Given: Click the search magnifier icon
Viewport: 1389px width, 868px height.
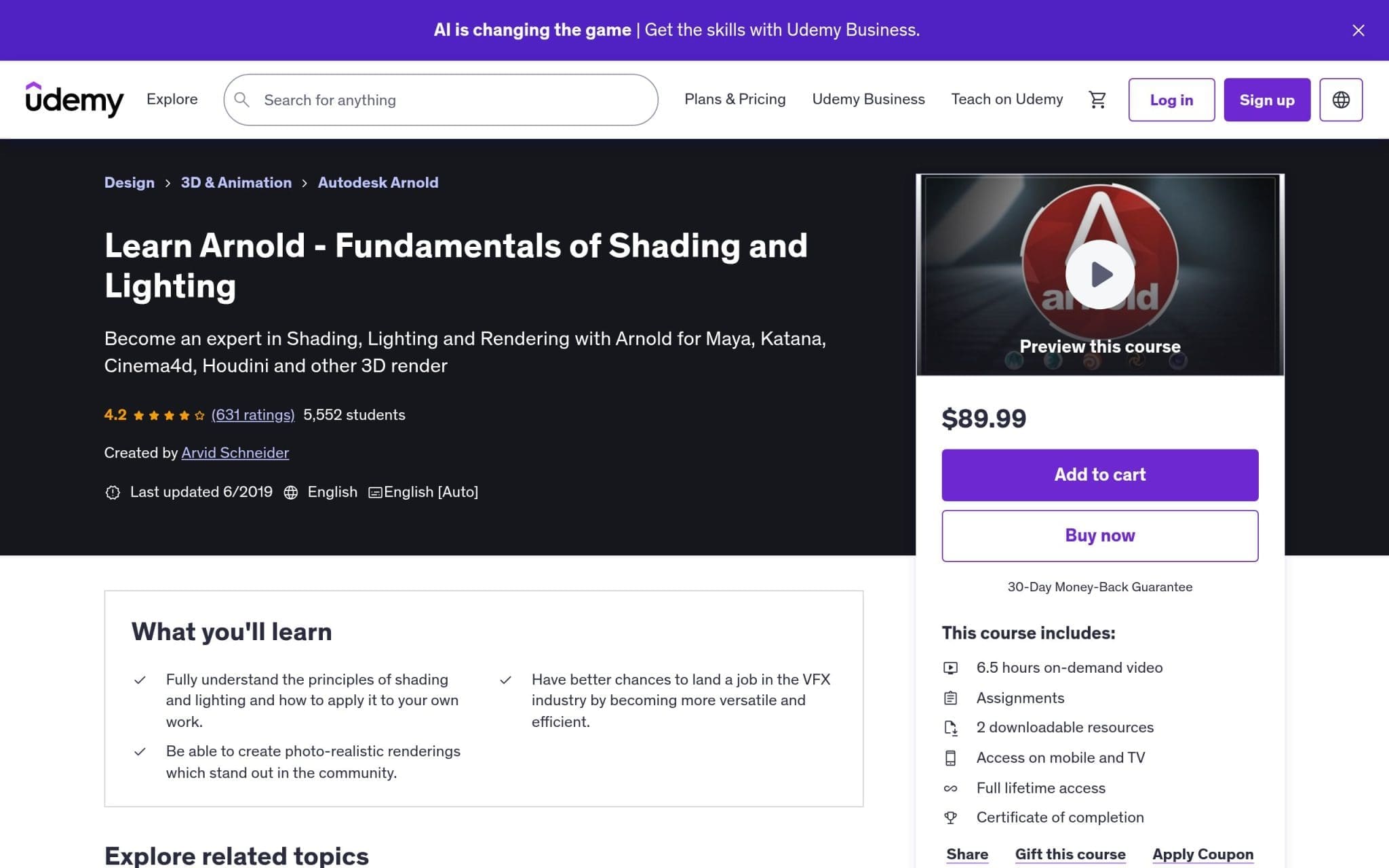Looking at the screenshot, I should pyautogui.click(x=242, y=100).
